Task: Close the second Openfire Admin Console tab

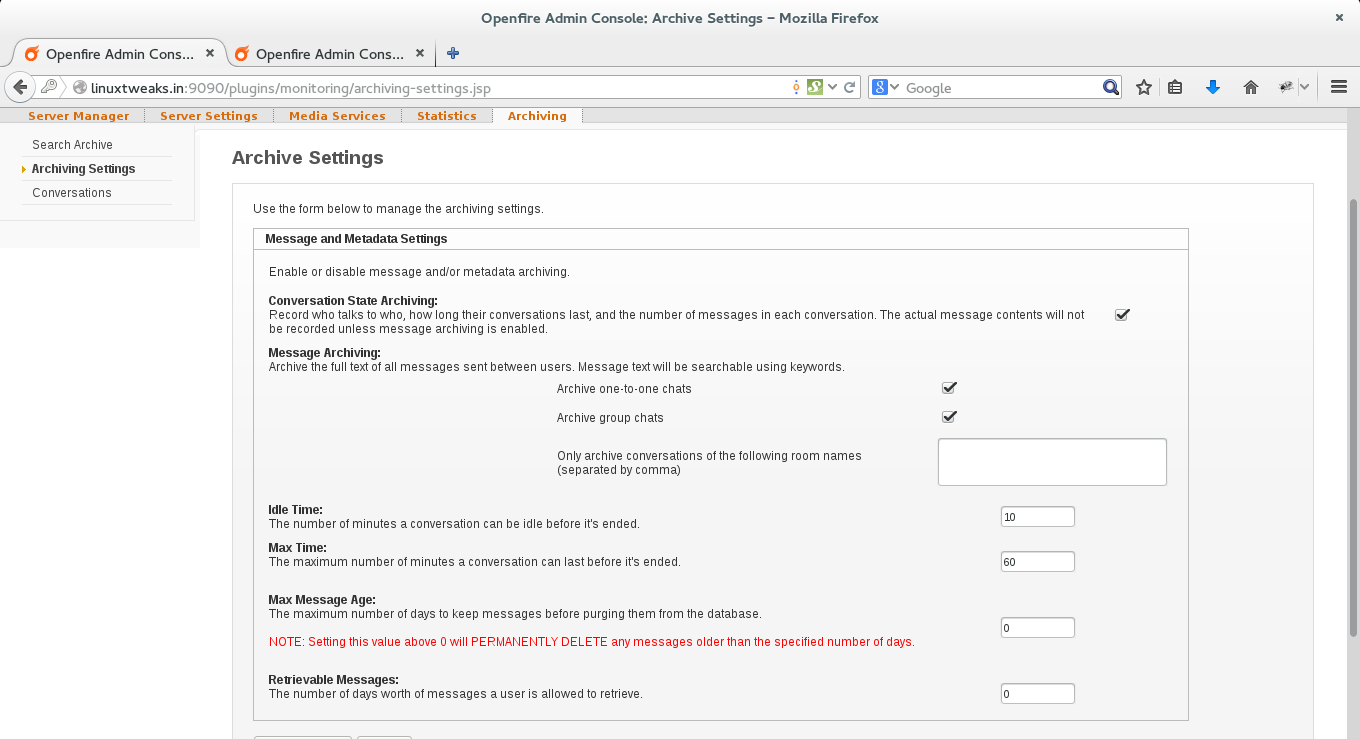Action: 419,53
